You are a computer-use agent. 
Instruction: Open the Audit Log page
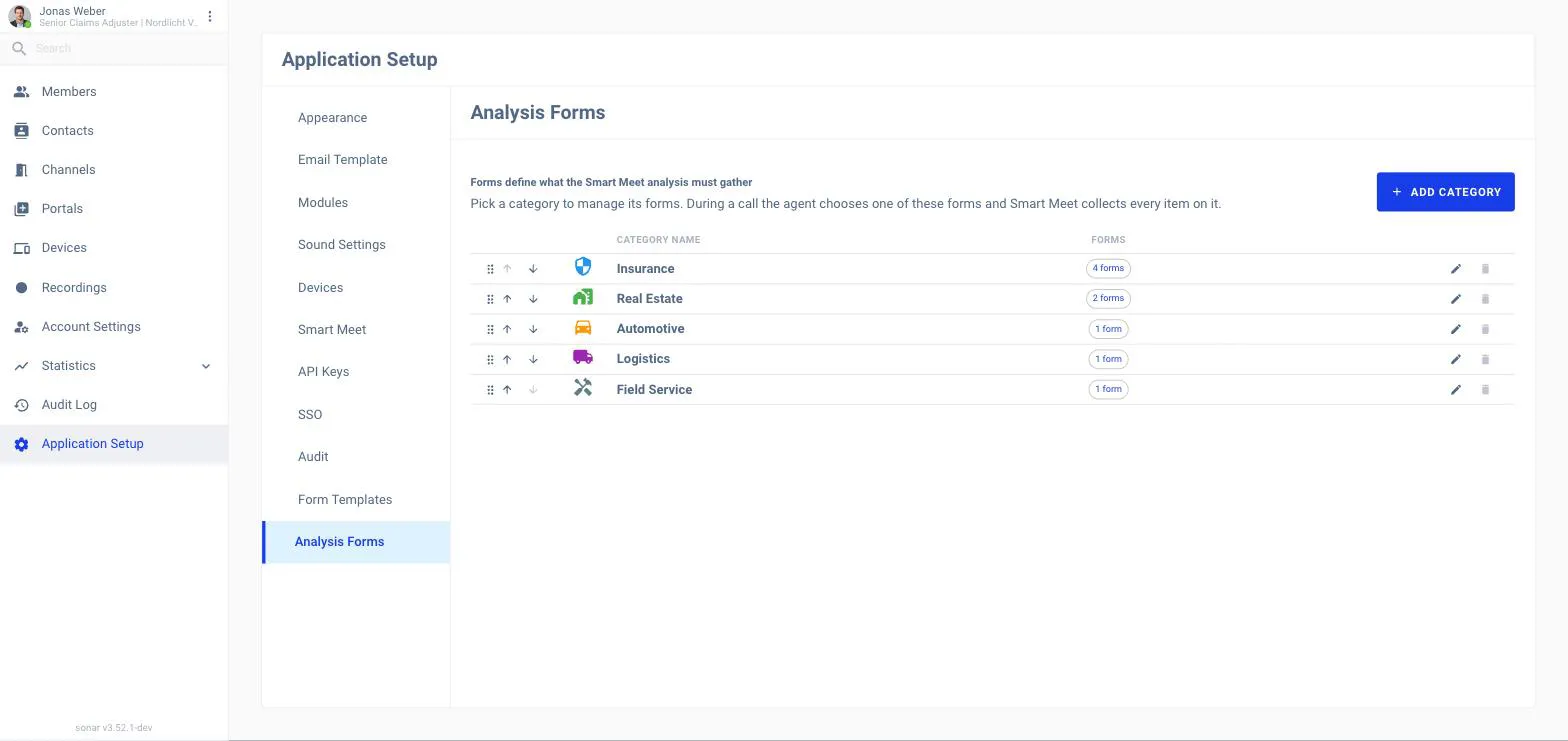click(114, 405)
